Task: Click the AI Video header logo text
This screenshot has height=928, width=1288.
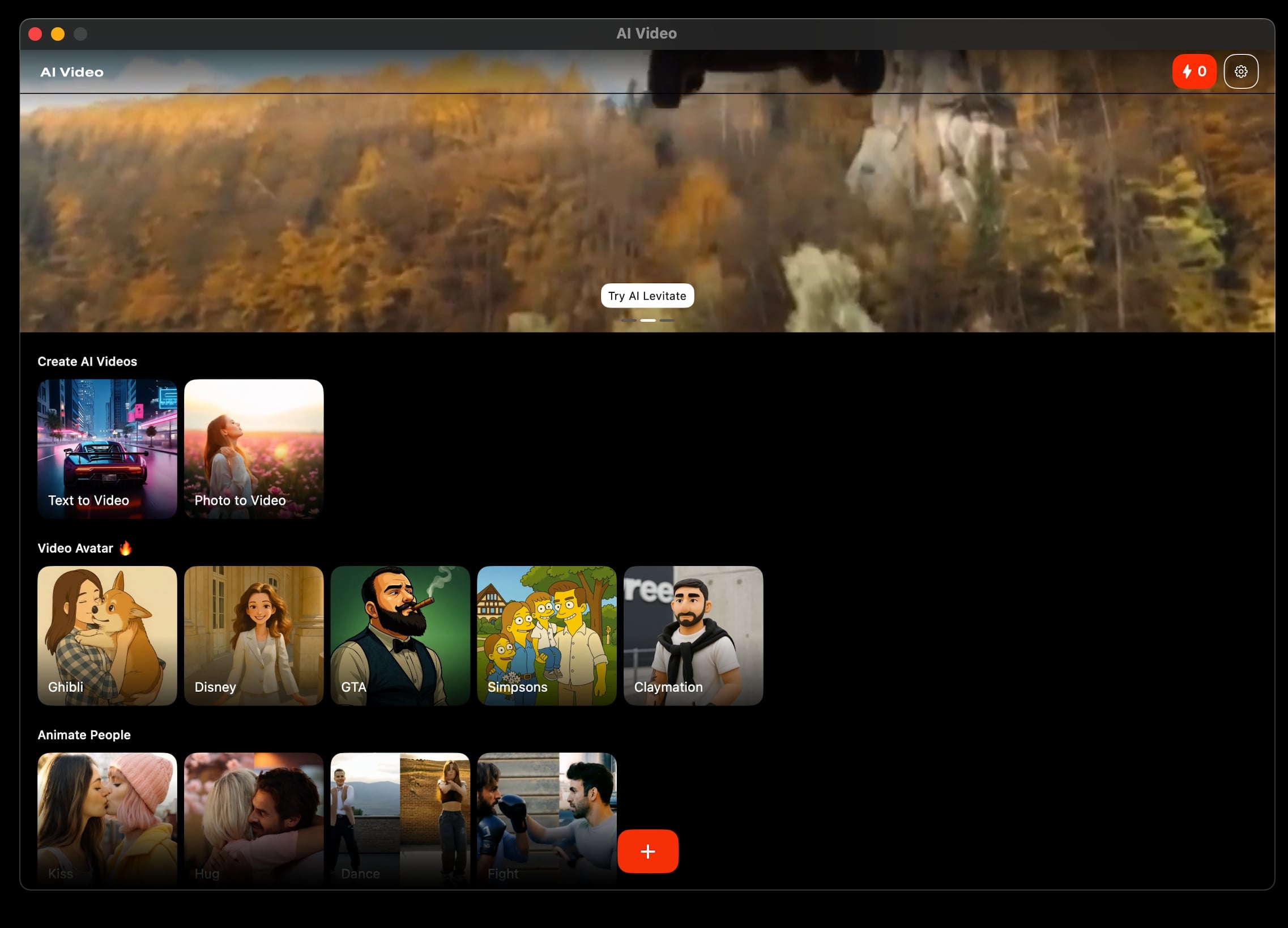Action: 72,72
